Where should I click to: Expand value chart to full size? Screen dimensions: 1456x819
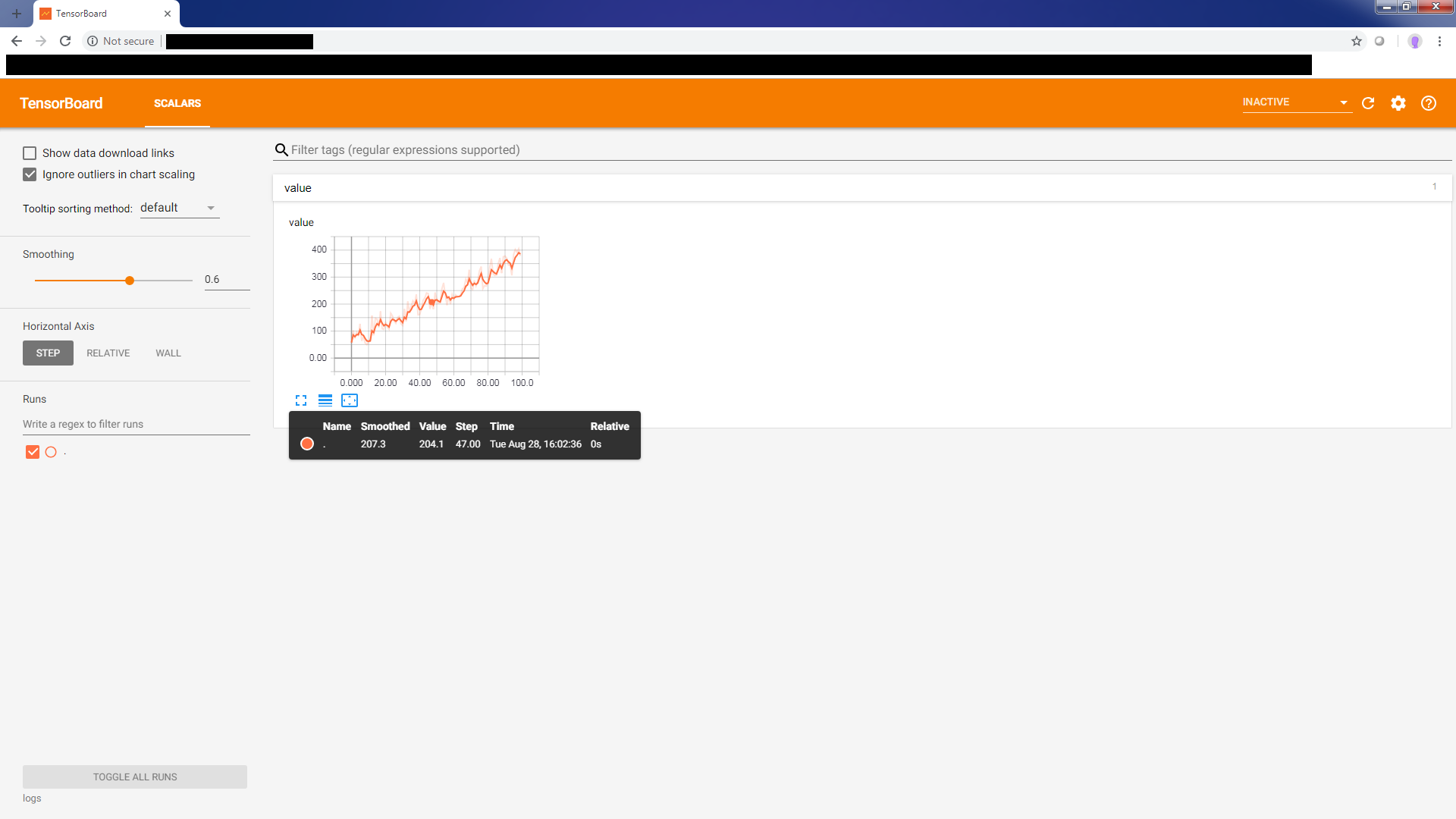(301, 400)
